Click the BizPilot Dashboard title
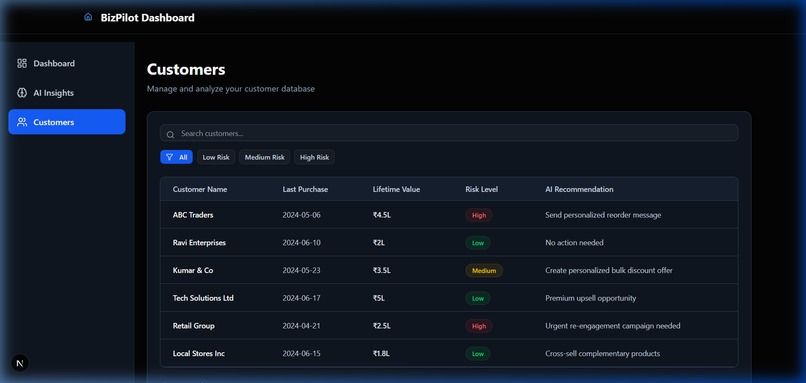The width and height of the screenshot is (806, 383). click(148, 17)
